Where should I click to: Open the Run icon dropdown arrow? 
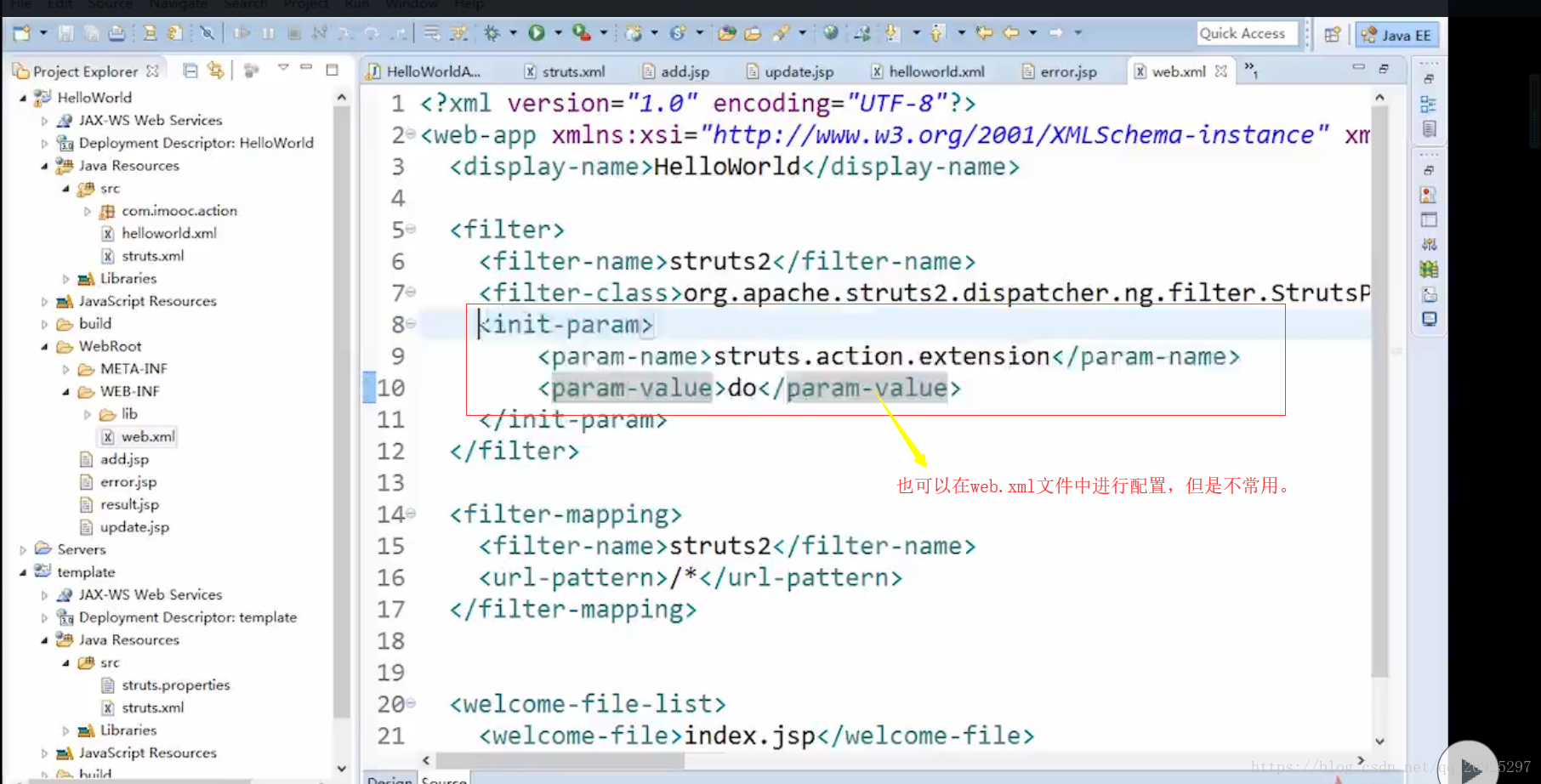coord(558,33)
